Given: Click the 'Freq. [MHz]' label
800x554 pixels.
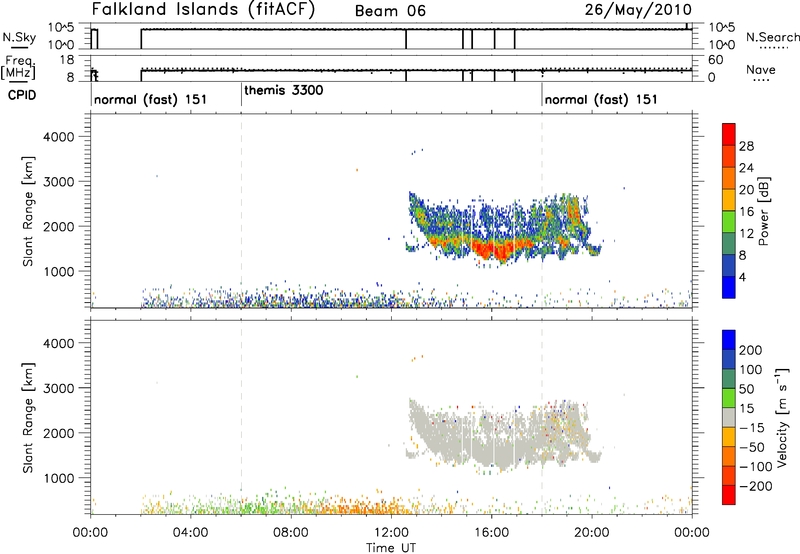Looking at the screenshot, I should [20, 67].
